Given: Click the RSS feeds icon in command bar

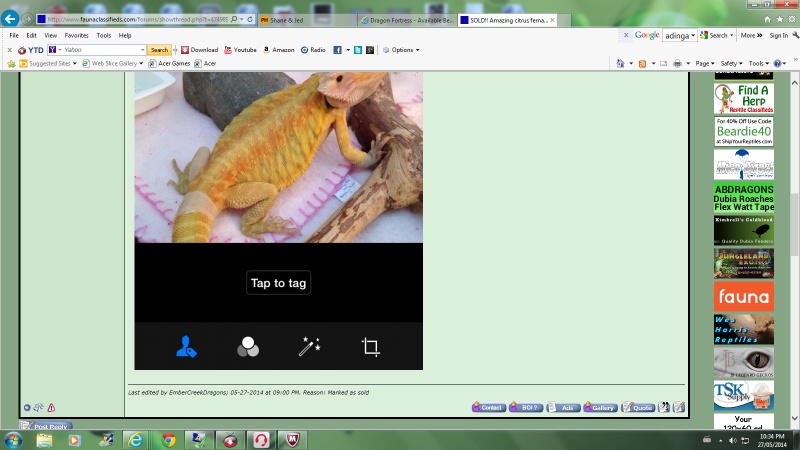Looking at the screenshot, I should (x=642, y=64).
